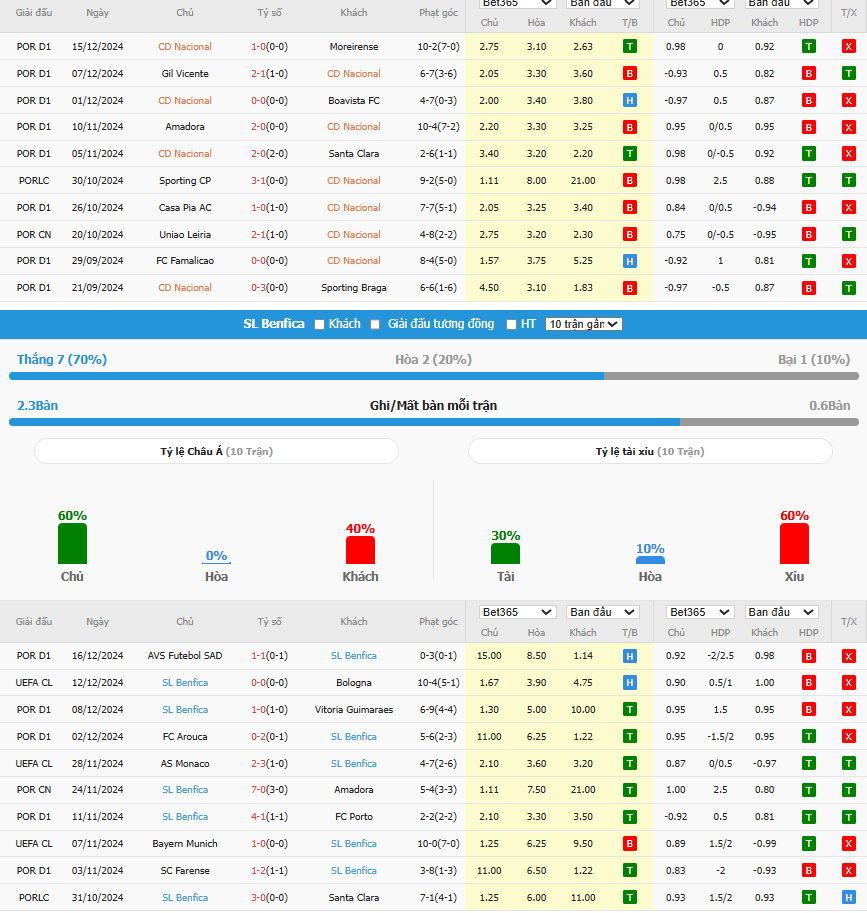Expand second Ban đầu dropdown near T/X, Benfica table
This screenshot has width=867, height=913.
(x=781, y=612)
